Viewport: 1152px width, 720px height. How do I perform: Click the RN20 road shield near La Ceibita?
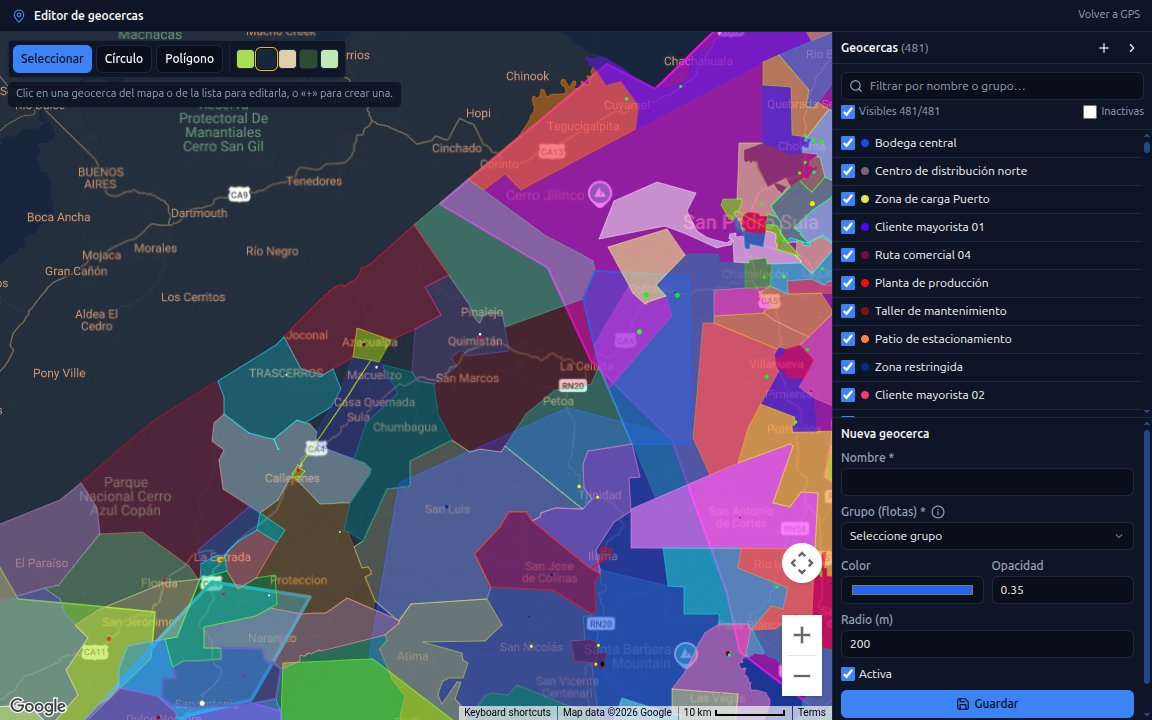coord(573,385)
